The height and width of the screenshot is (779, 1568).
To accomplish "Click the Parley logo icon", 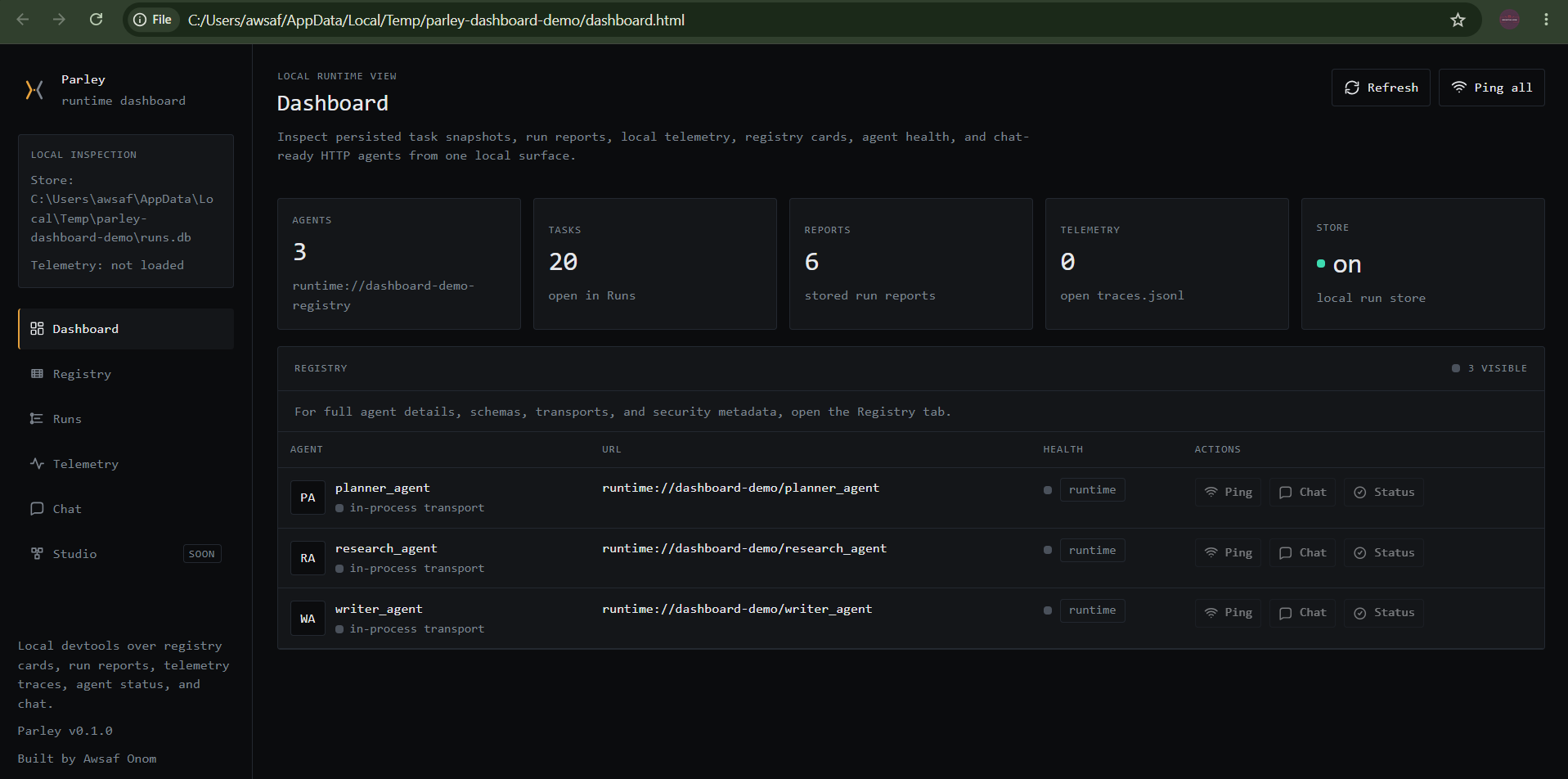I will (34, 90).
